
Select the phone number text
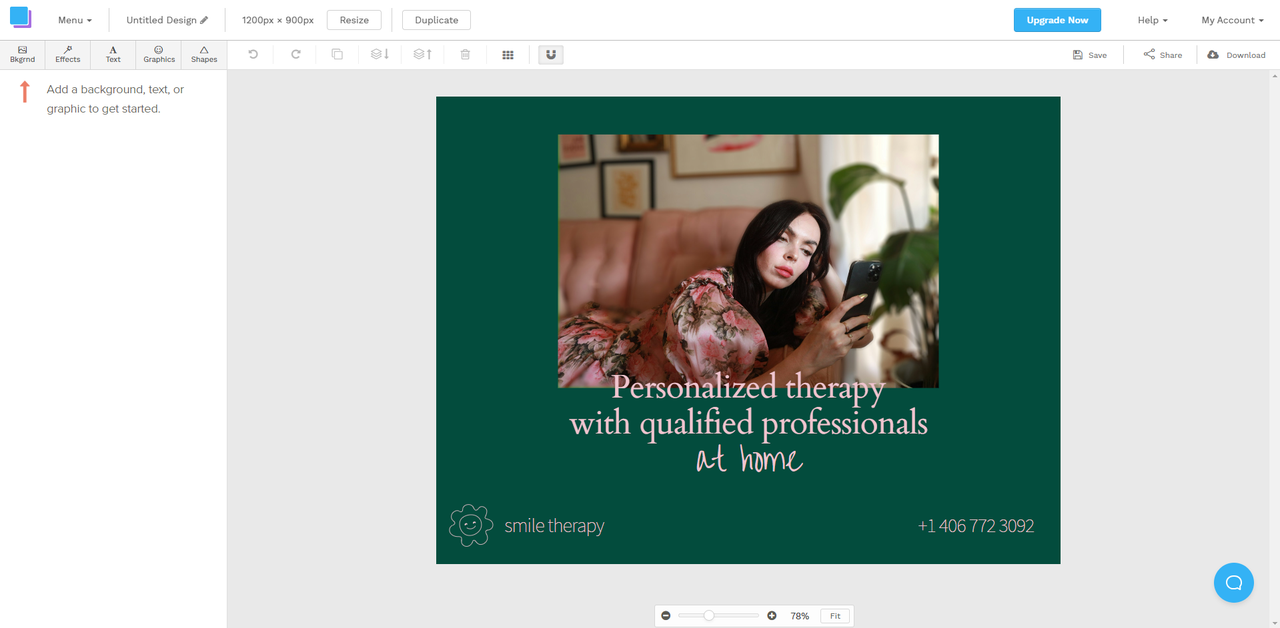click(x=976, y=526)
